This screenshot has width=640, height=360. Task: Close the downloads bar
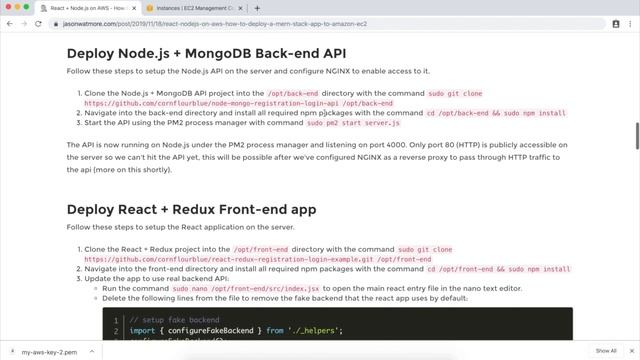pos(632,351)
